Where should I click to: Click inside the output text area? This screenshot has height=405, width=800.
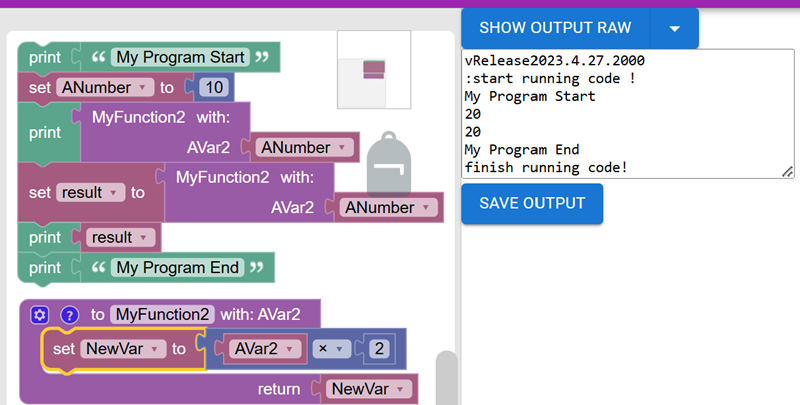(x=628, y=114)
